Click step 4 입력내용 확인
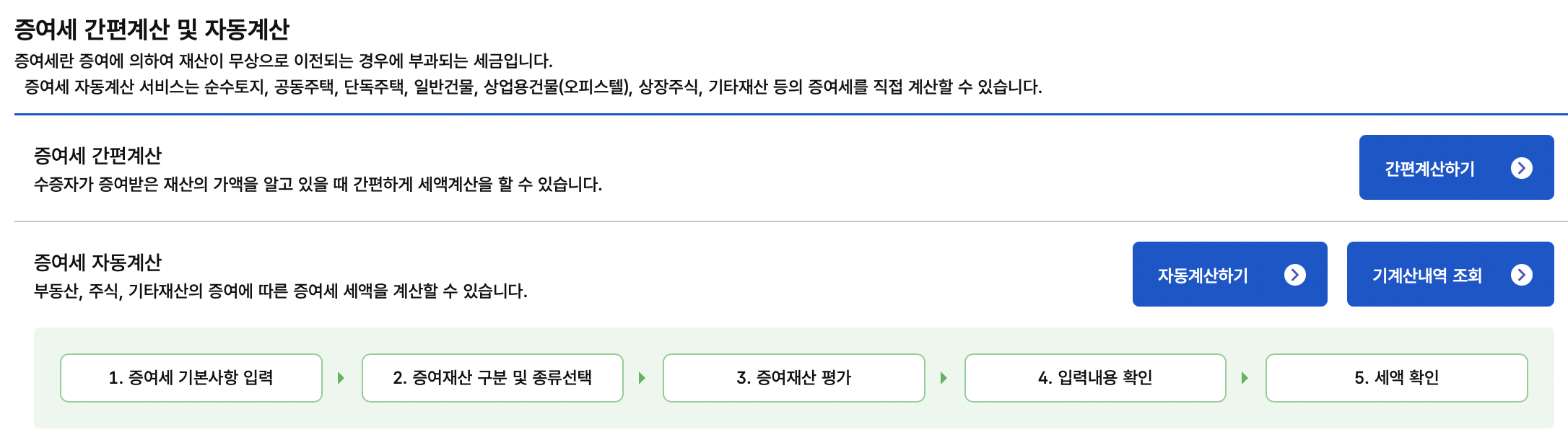The height and width of the screenshot is (440, 1568). (x=1094, y=377)
